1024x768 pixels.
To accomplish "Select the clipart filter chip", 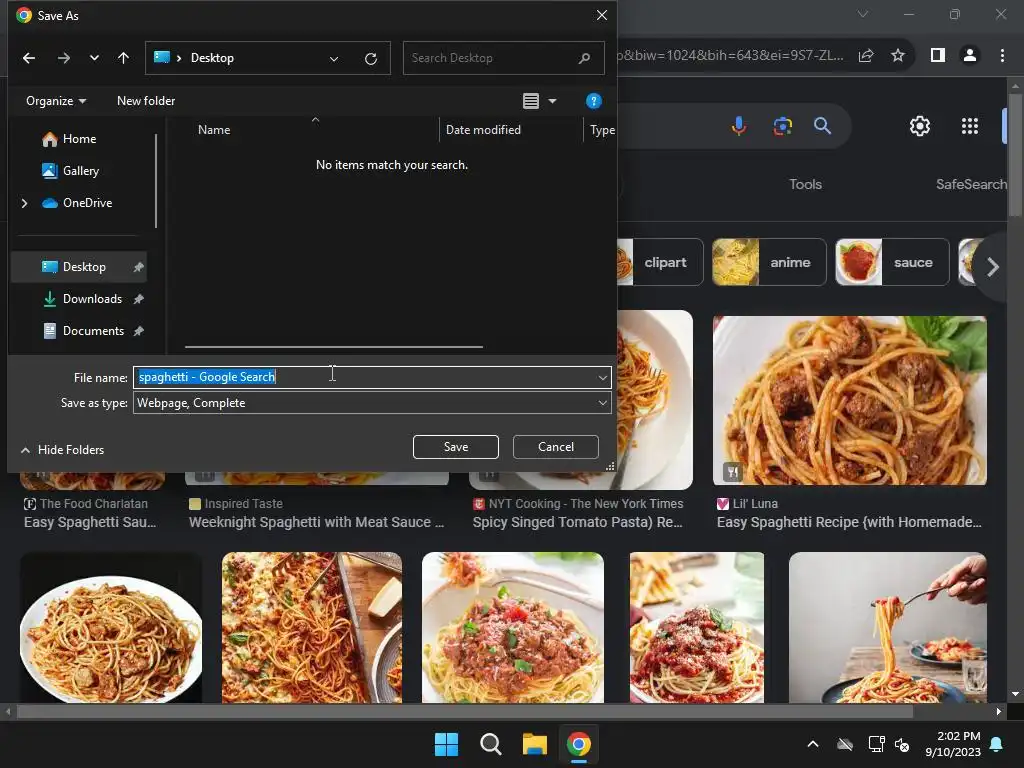I will (660, 263).
